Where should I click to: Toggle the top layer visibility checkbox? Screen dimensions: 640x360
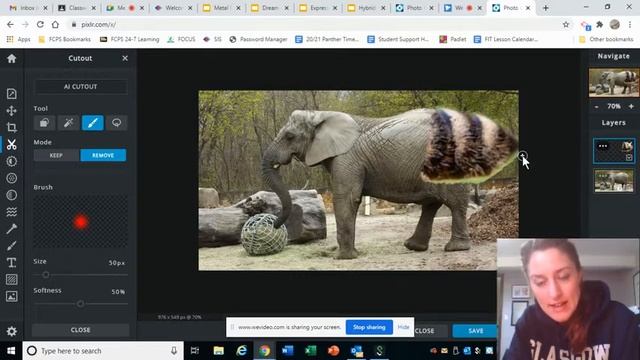[629, 158]
